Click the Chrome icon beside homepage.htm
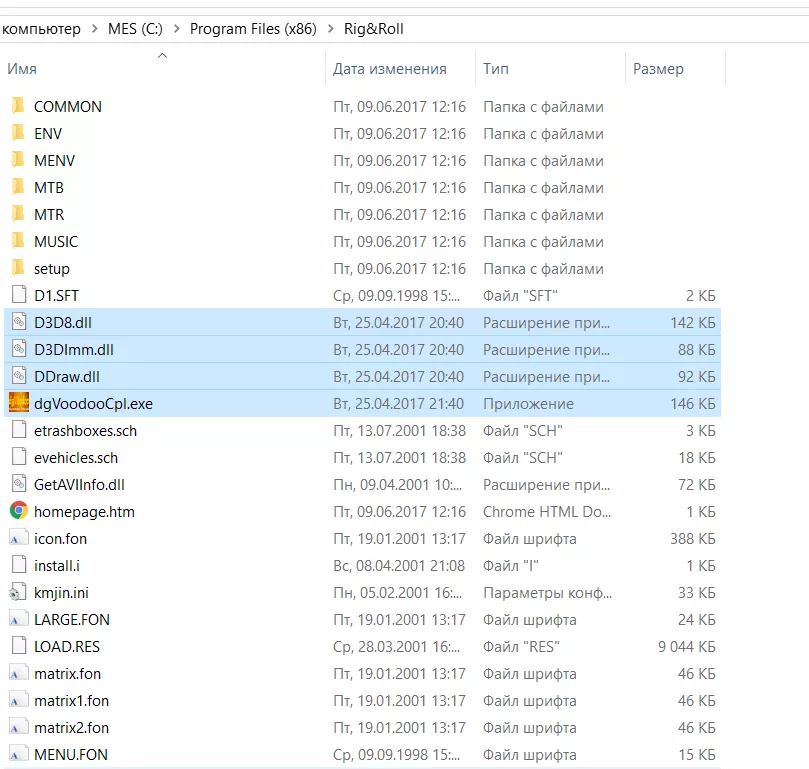 point(18,511)
